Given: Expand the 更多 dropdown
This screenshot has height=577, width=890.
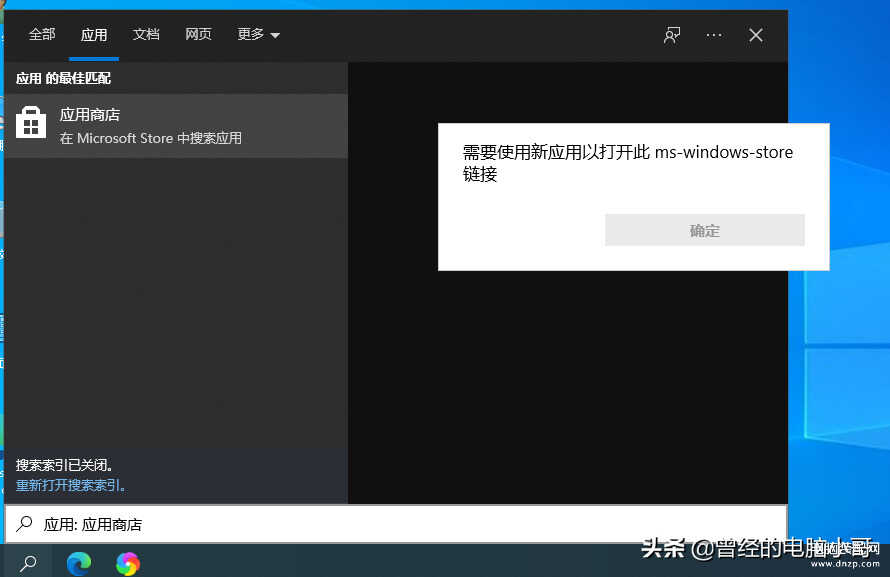Looking at the screenshot, I should 258,35.
